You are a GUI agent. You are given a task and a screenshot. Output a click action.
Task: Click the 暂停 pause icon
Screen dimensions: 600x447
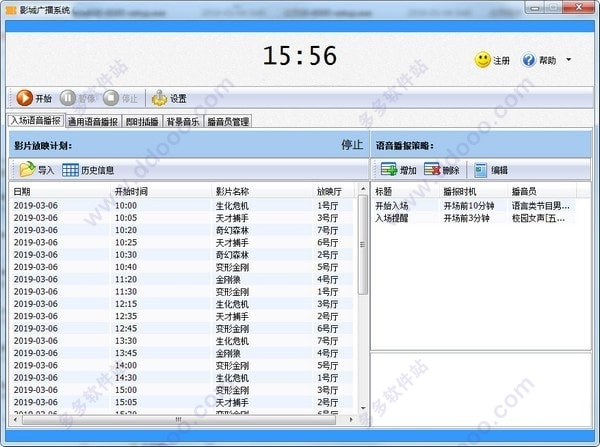tap(68, 98)
